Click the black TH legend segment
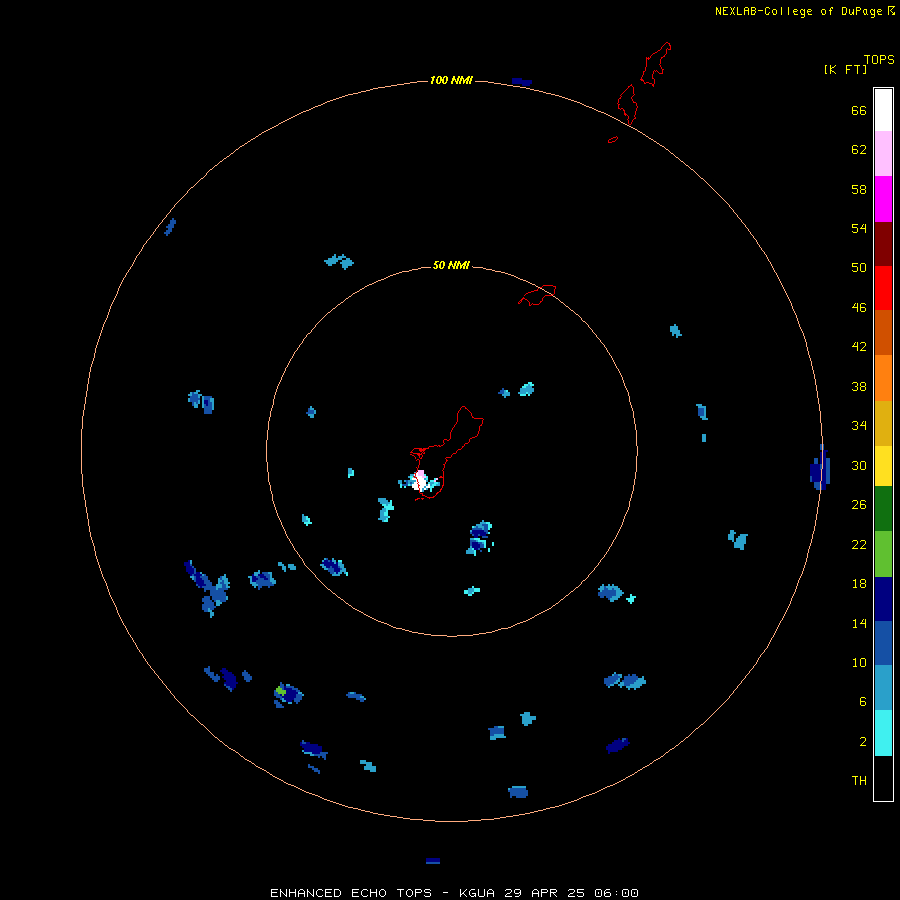 (883, 778)
